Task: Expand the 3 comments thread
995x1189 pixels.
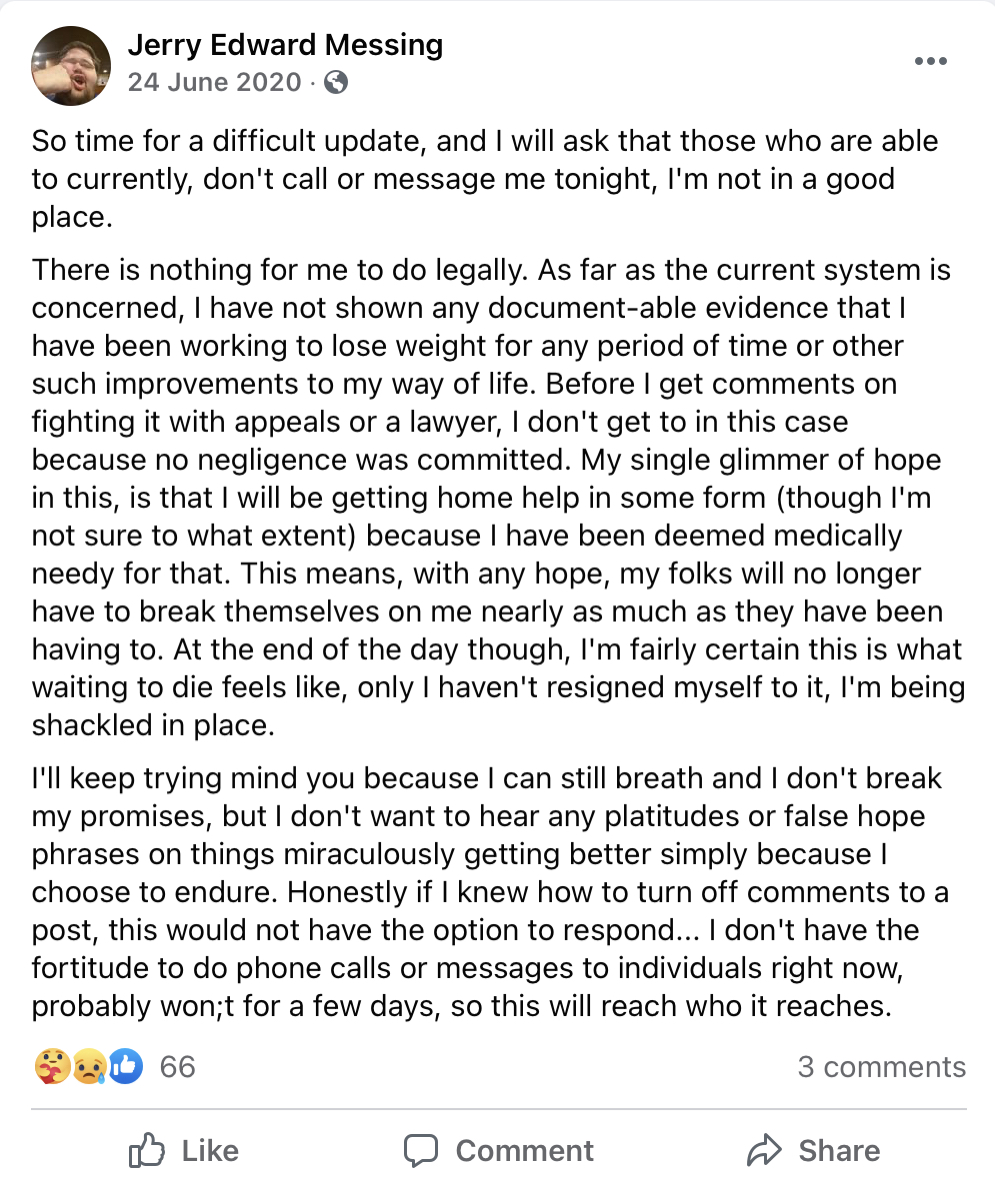Action: tap(881, 1067)
